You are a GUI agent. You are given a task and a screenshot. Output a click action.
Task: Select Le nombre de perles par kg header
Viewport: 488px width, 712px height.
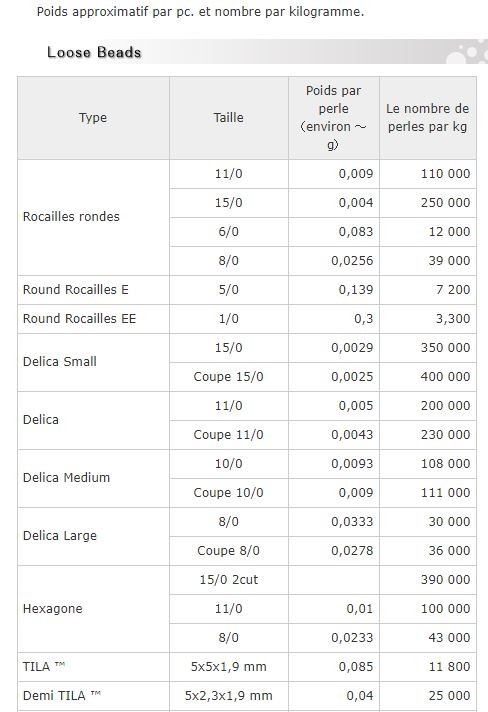(x=428, y=118)
